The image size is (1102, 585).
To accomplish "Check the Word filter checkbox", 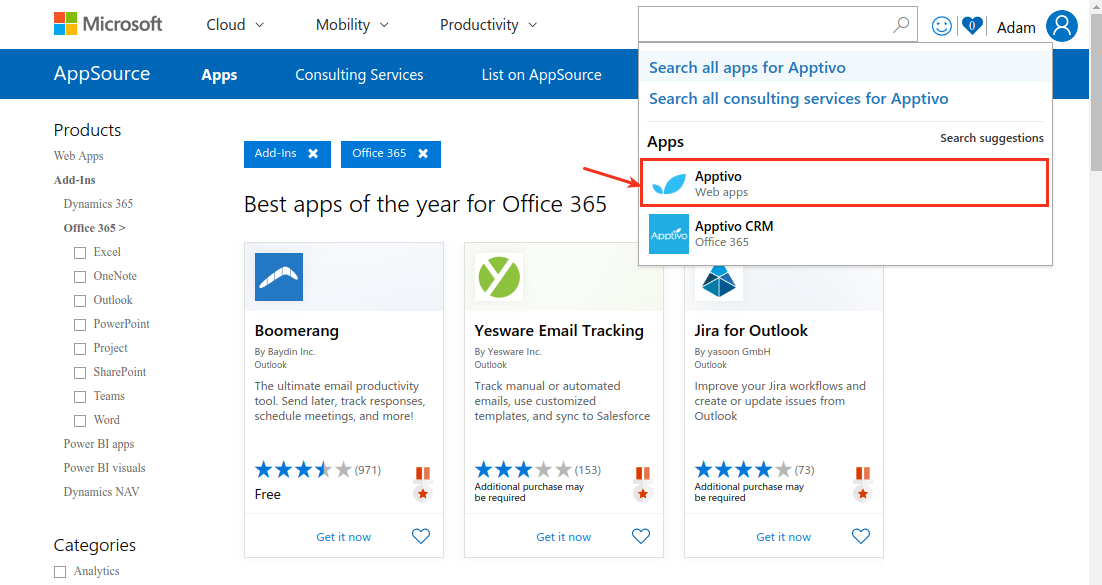I will 80,420.
